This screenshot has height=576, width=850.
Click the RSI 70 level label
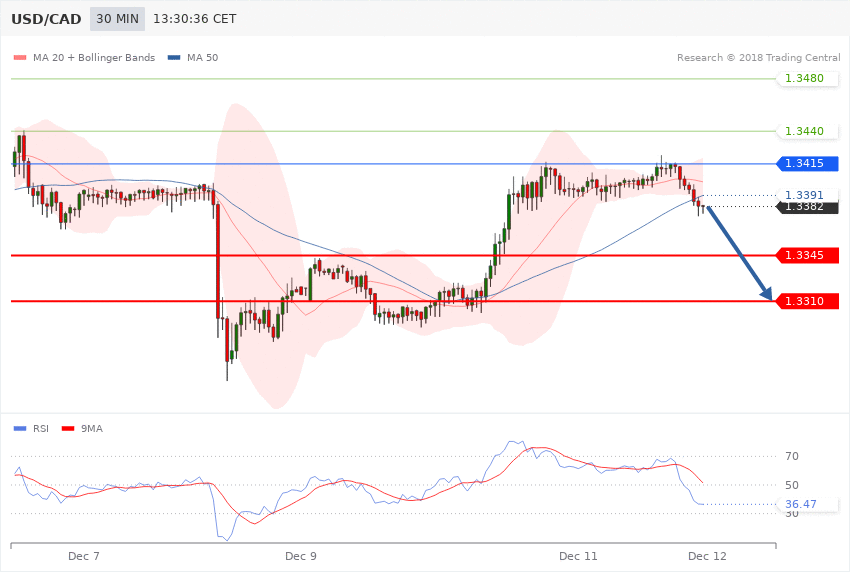tap(791, 456)
